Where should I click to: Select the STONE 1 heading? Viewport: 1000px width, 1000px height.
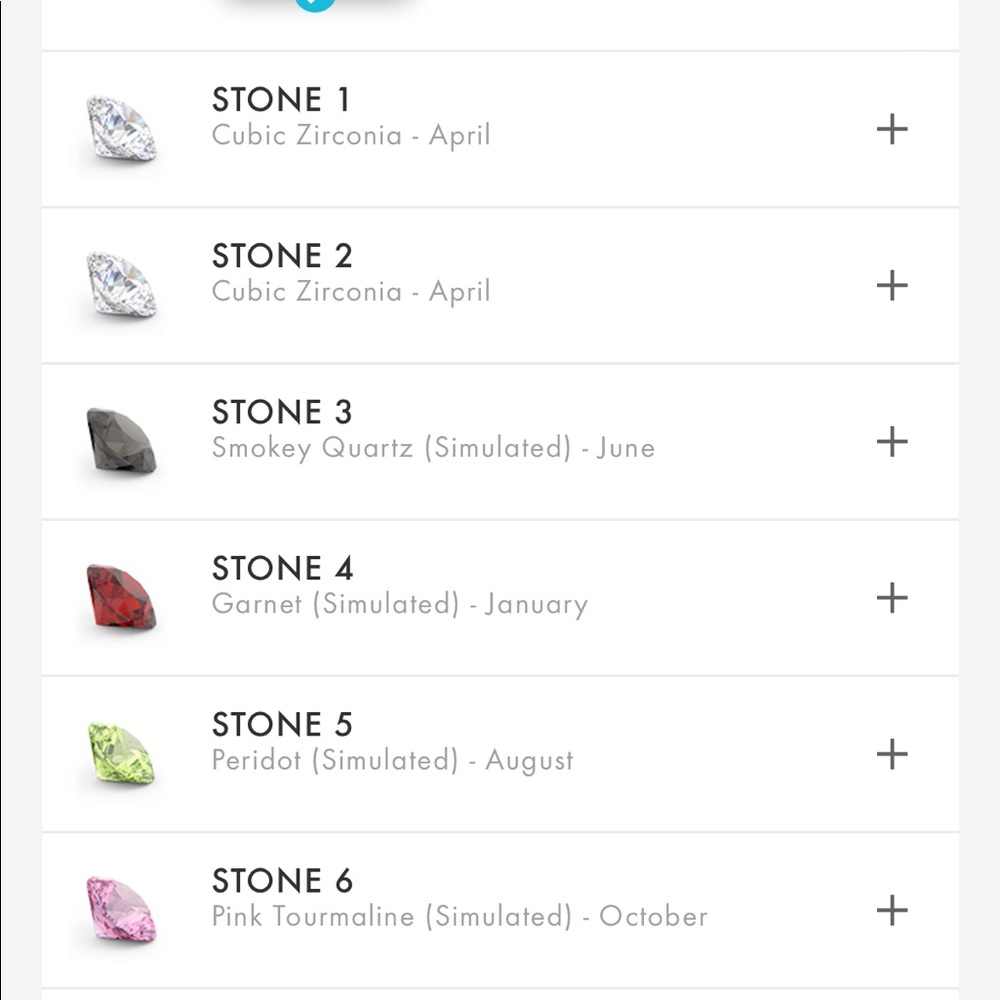coord(281,99)
